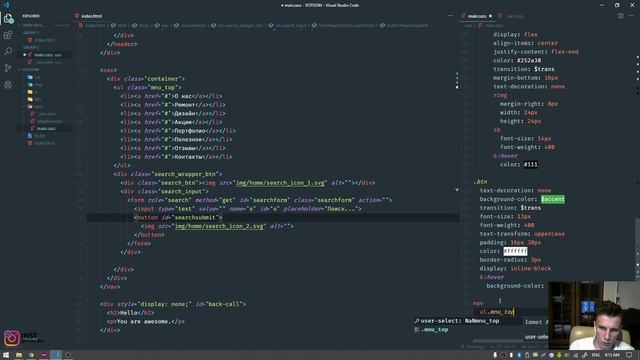640x360 pixels.
Task: Open the Source Control view
Action: point(8,68)
